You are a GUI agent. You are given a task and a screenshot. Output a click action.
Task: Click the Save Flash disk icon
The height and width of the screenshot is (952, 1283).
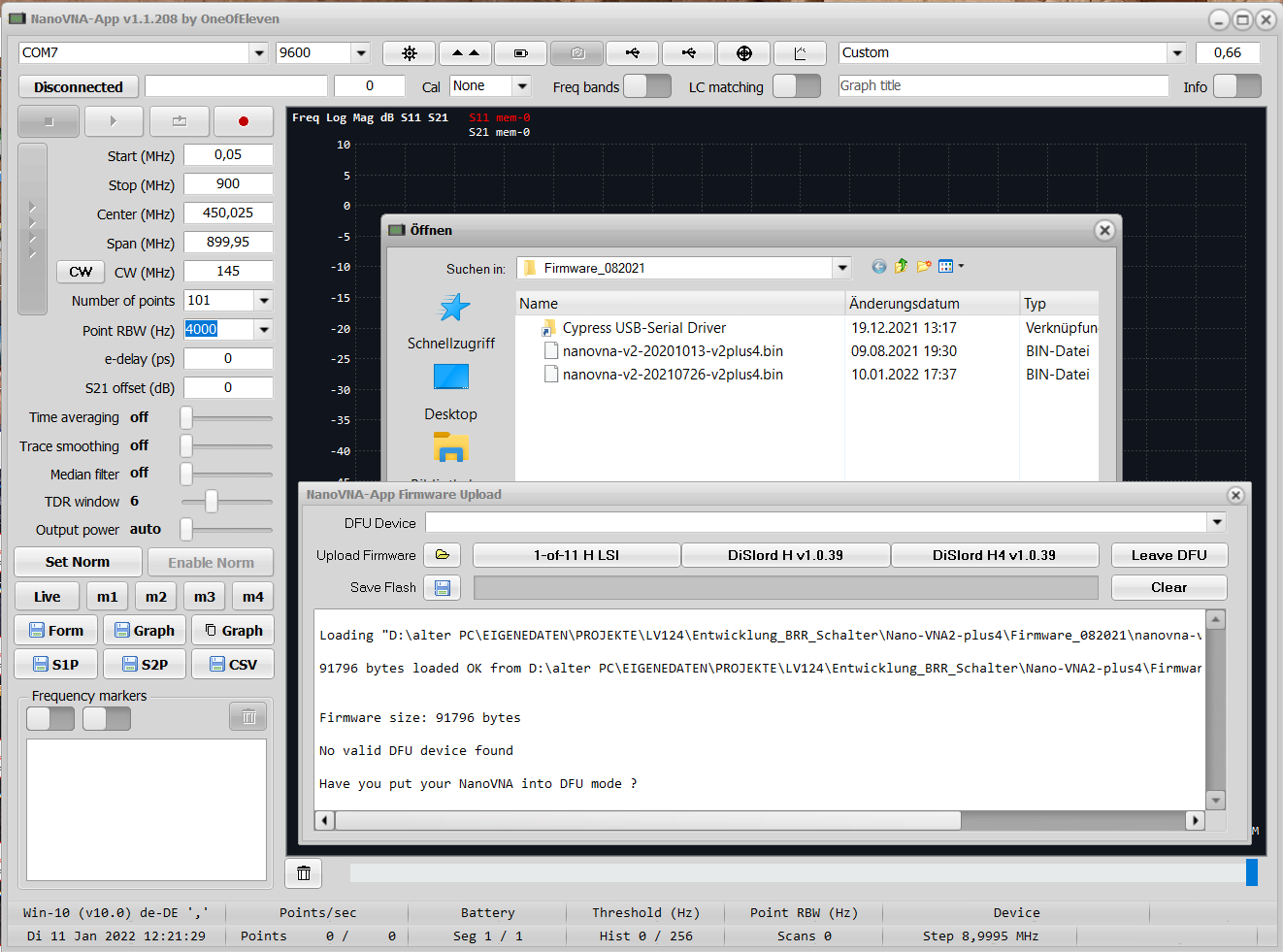point(443,587)
